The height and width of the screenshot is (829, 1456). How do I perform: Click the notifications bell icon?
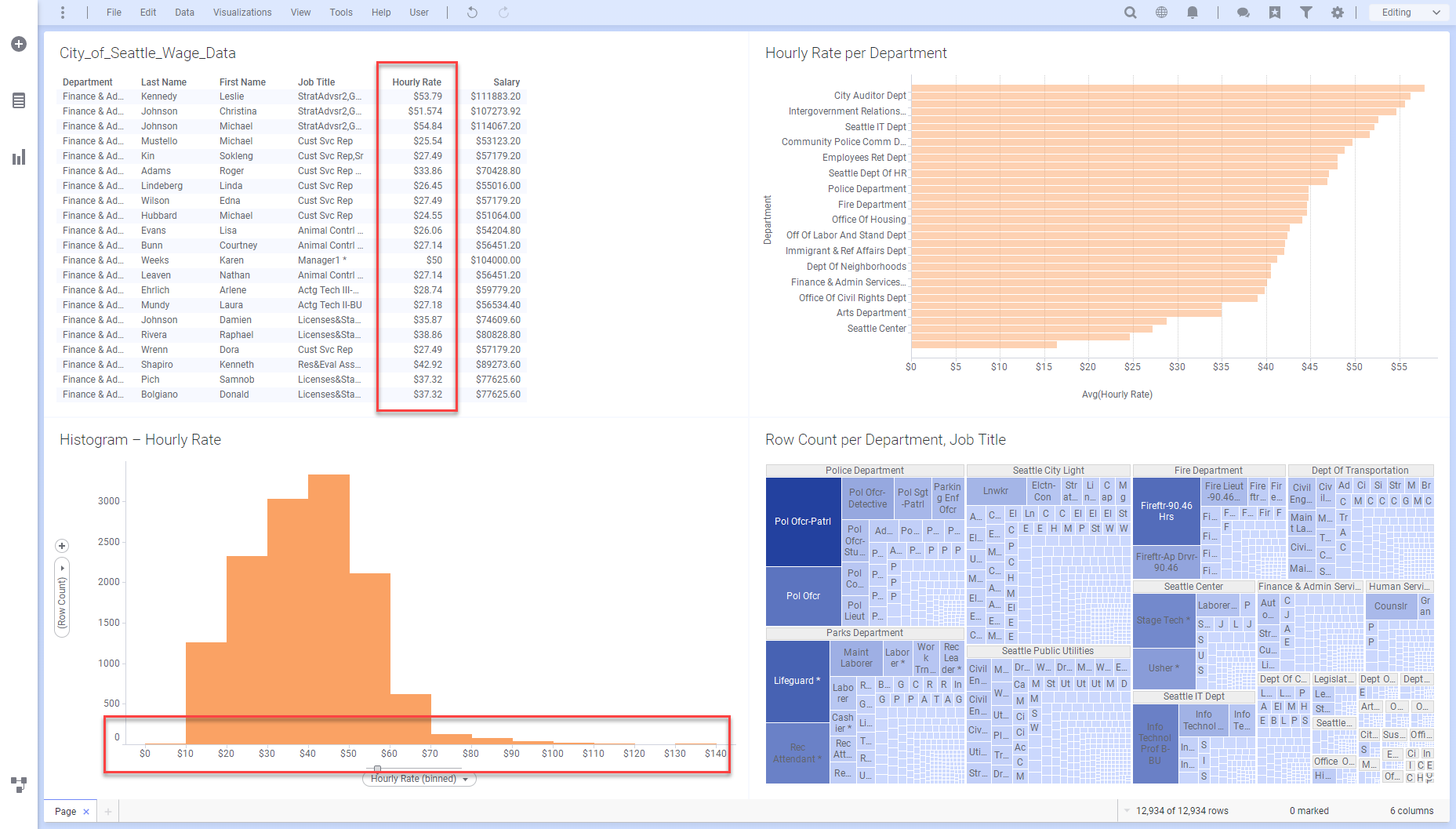1192,13
